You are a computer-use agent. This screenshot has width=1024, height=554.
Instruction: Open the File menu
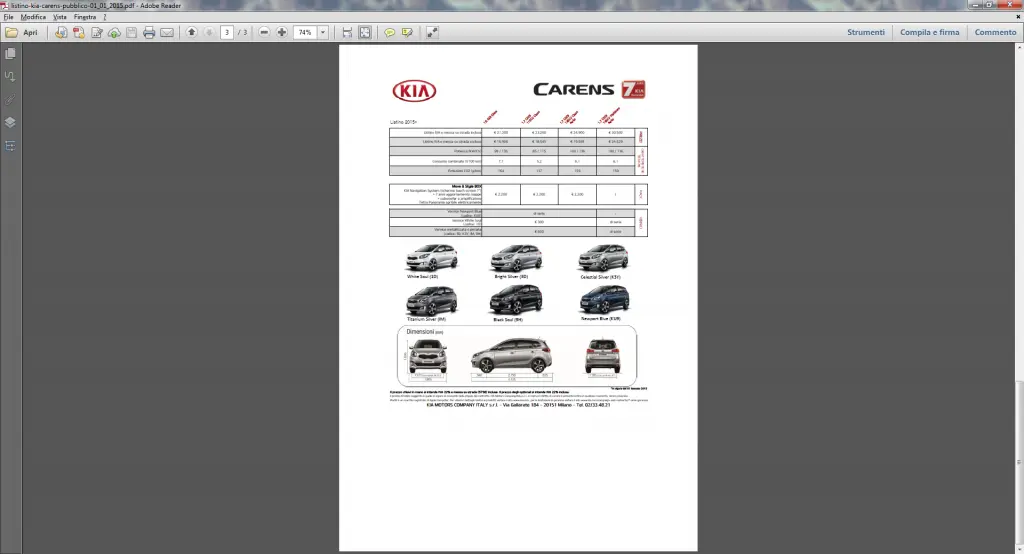8,17
